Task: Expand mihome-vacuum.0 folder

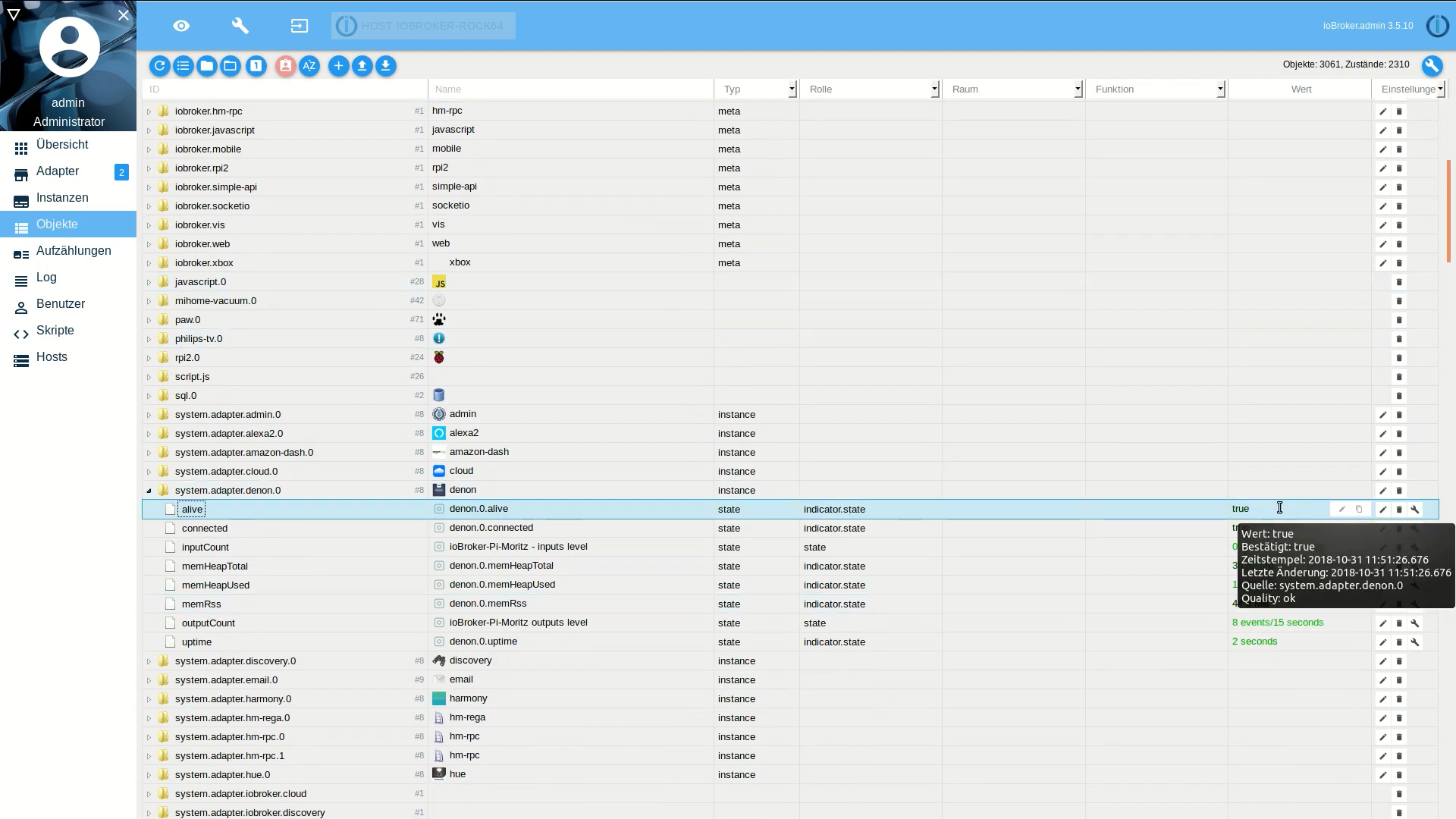Action: coord(149,301)
